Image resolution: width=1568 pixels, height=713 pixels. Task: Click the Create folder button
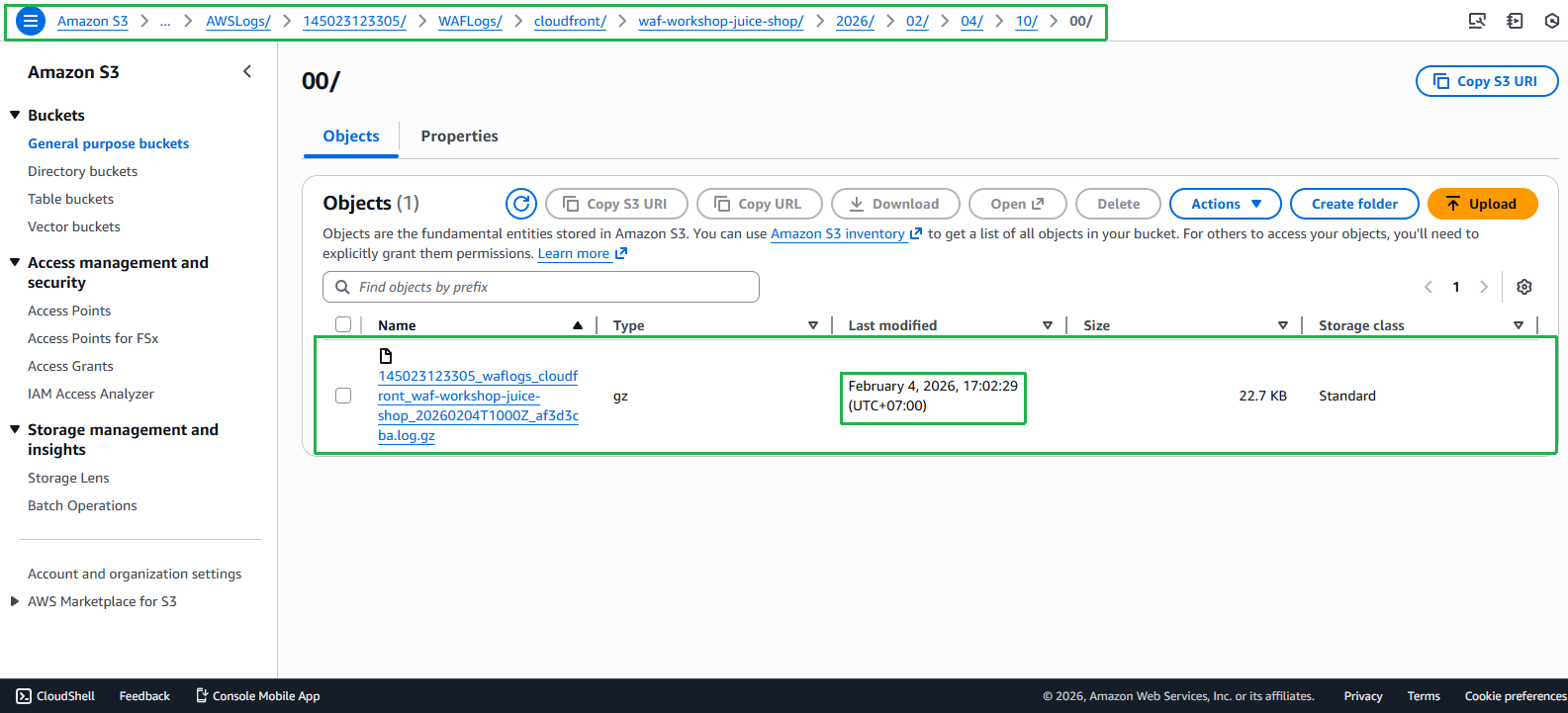pyautogui.click(x=1354, y=204)
